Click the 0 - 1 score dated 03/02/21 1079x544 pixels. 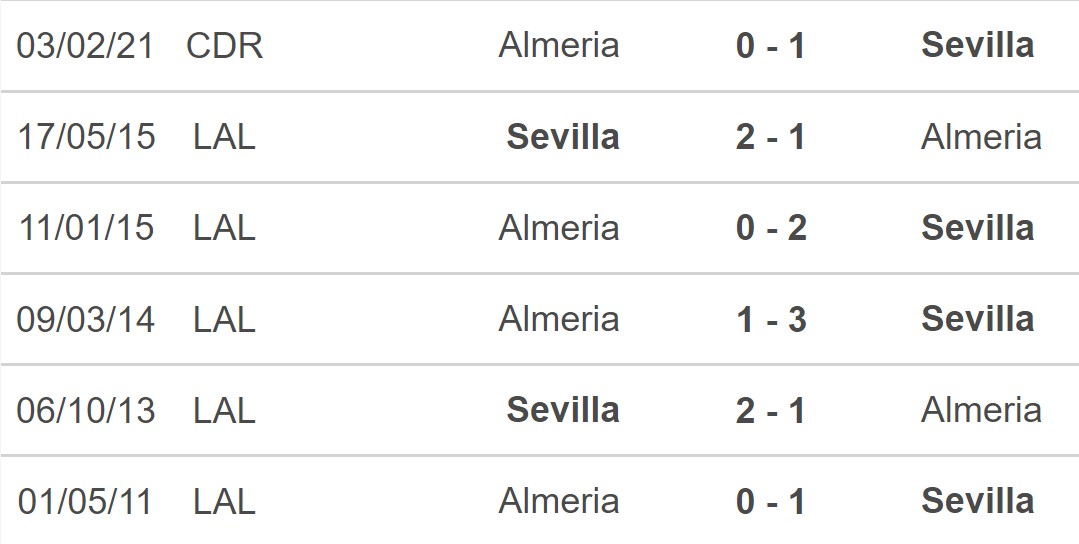click(770, 46)
